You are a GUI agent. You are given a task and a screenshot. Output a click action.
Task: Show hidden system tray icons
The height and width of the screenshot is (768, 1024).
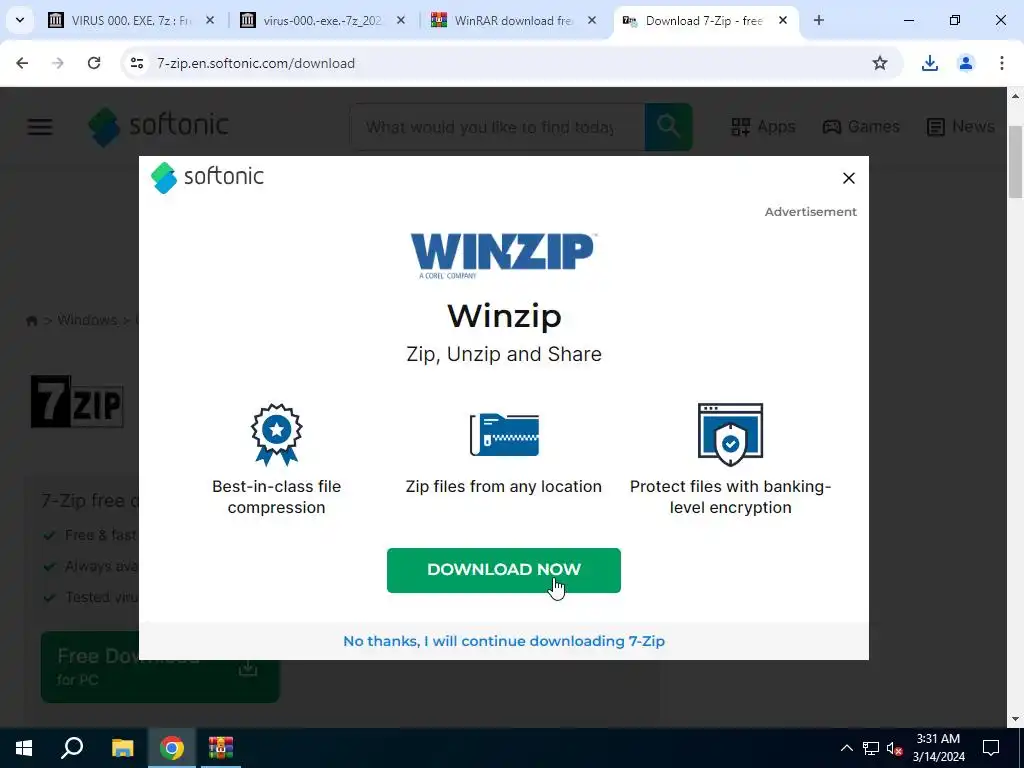coord(846,748)
